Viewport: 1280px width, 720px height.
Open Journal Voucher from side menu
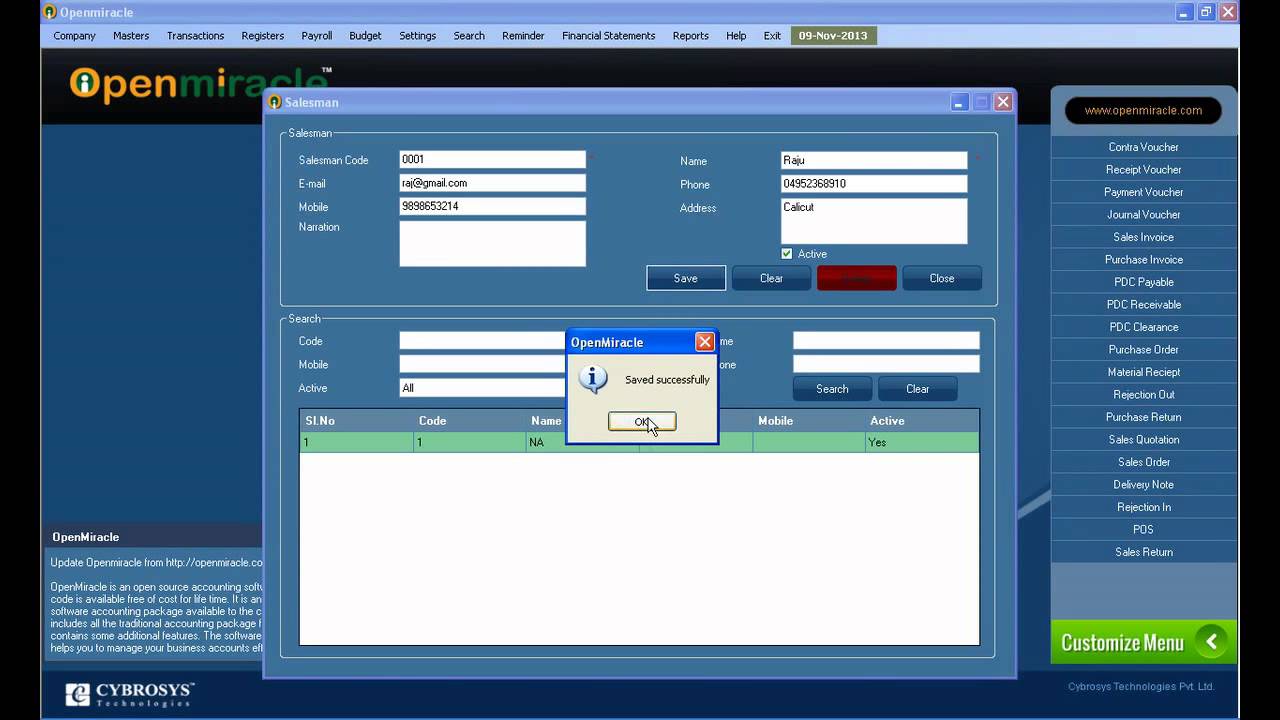(1143, 215)
